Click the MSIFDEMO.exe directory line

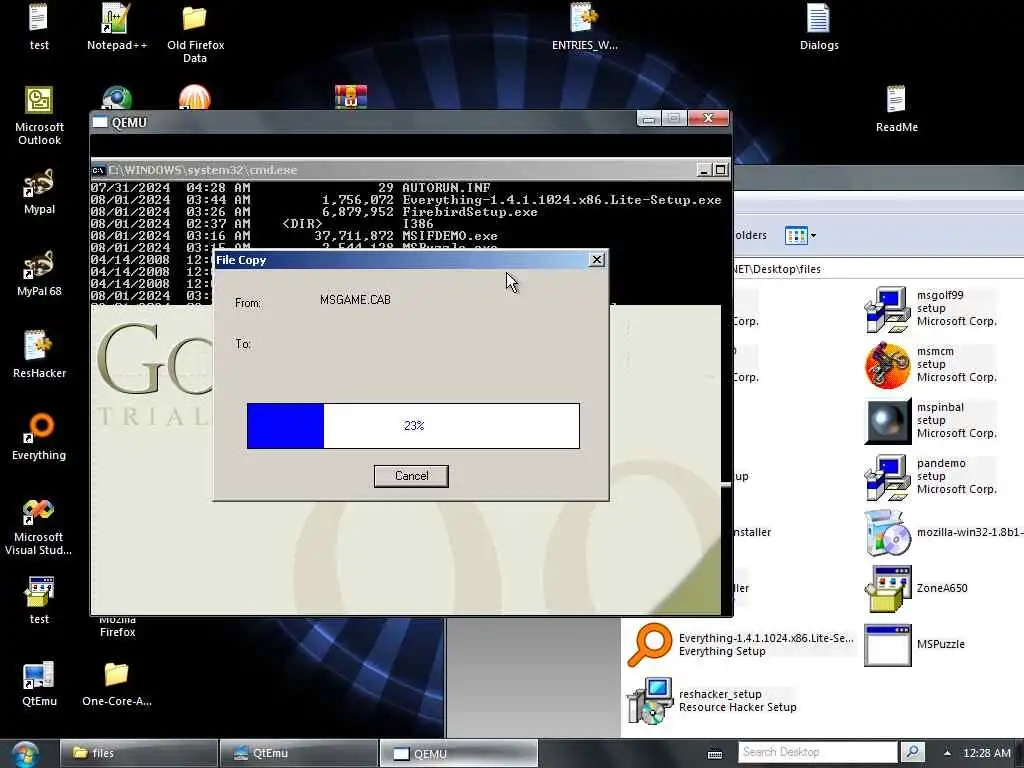pyautogui.click(x=294, y=236)
